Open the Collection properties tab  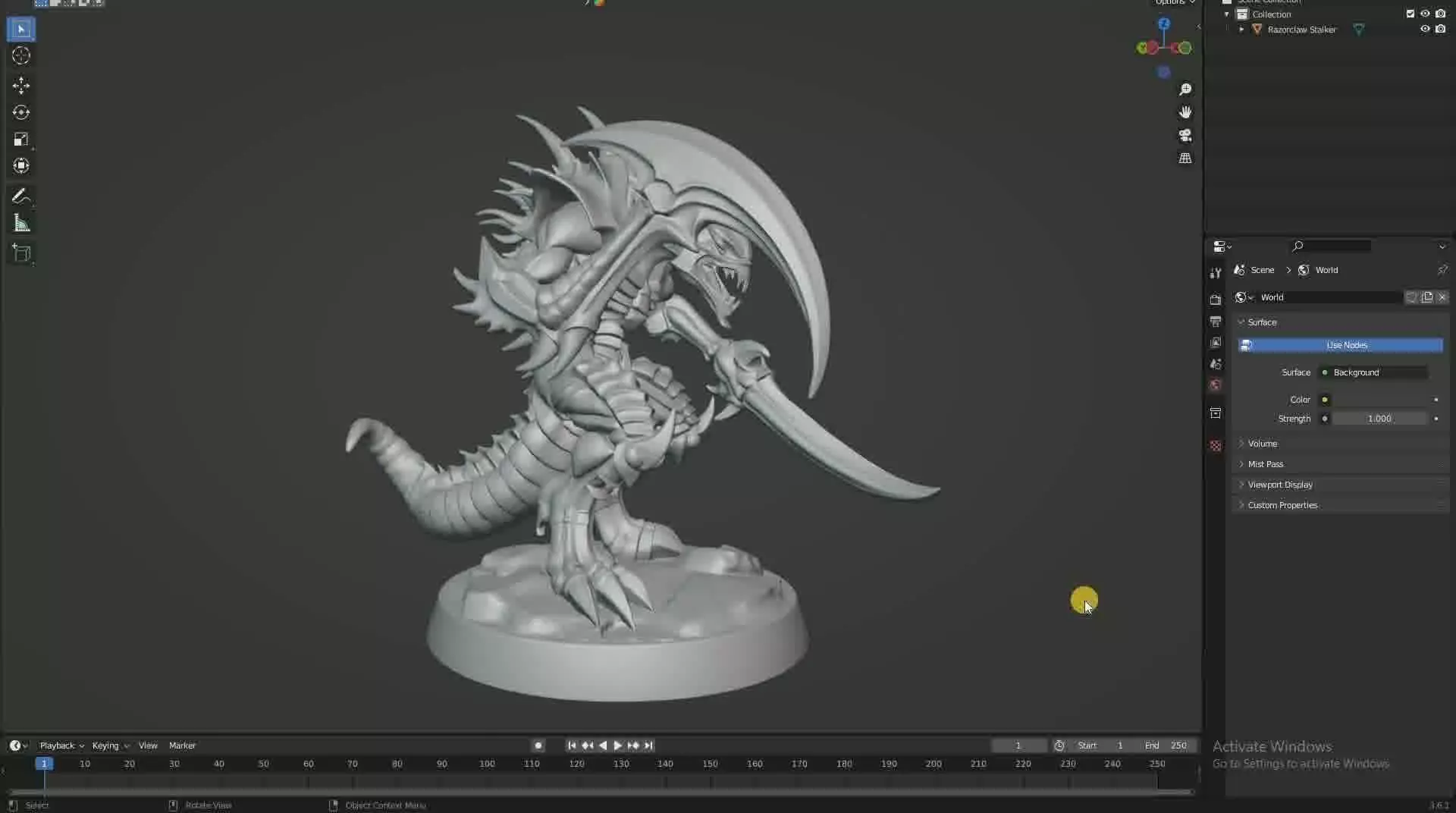1216,413
